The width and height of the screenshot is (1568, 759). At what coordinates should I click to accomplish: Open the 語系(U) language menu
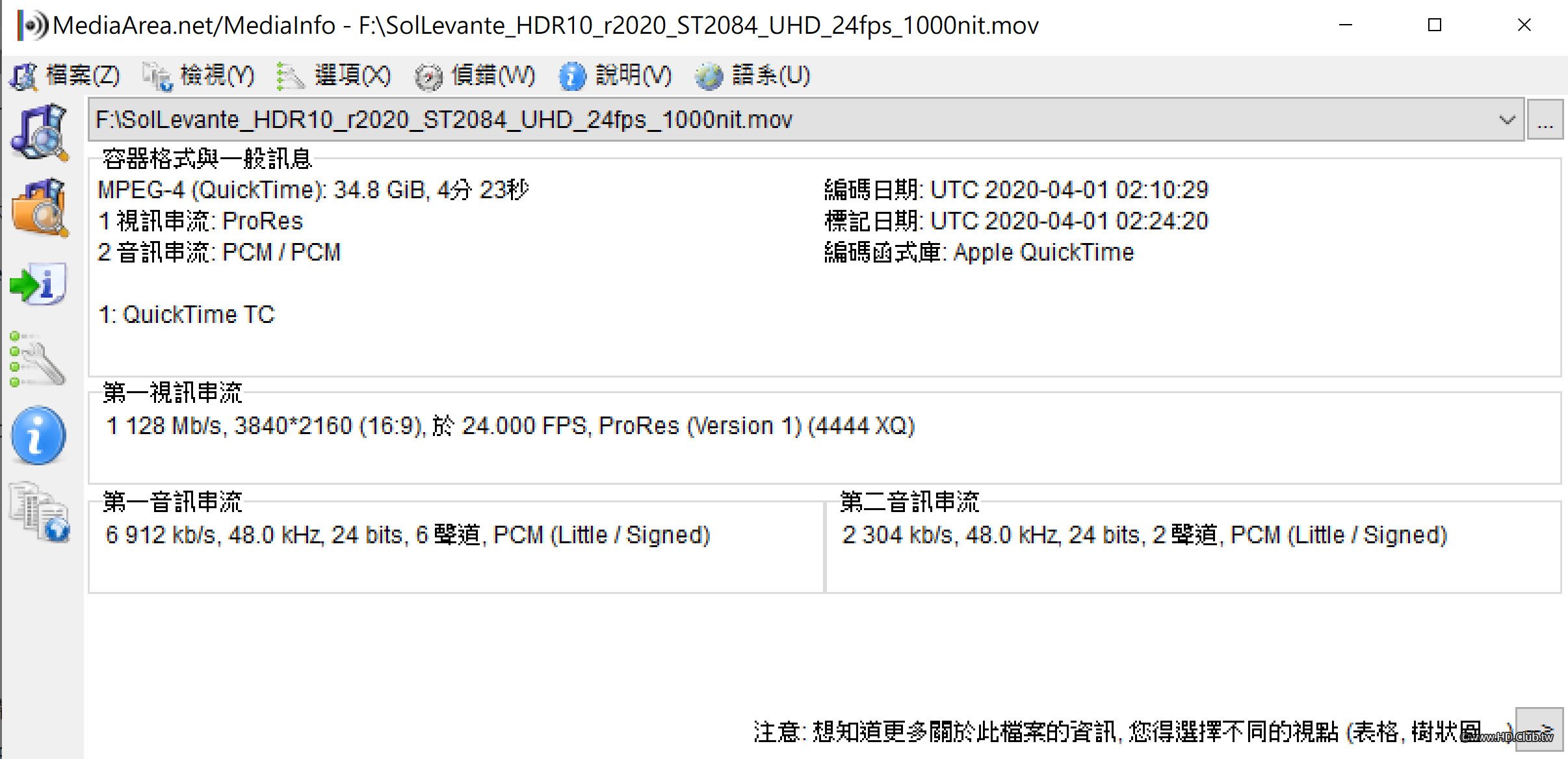(x=753, y=75)
